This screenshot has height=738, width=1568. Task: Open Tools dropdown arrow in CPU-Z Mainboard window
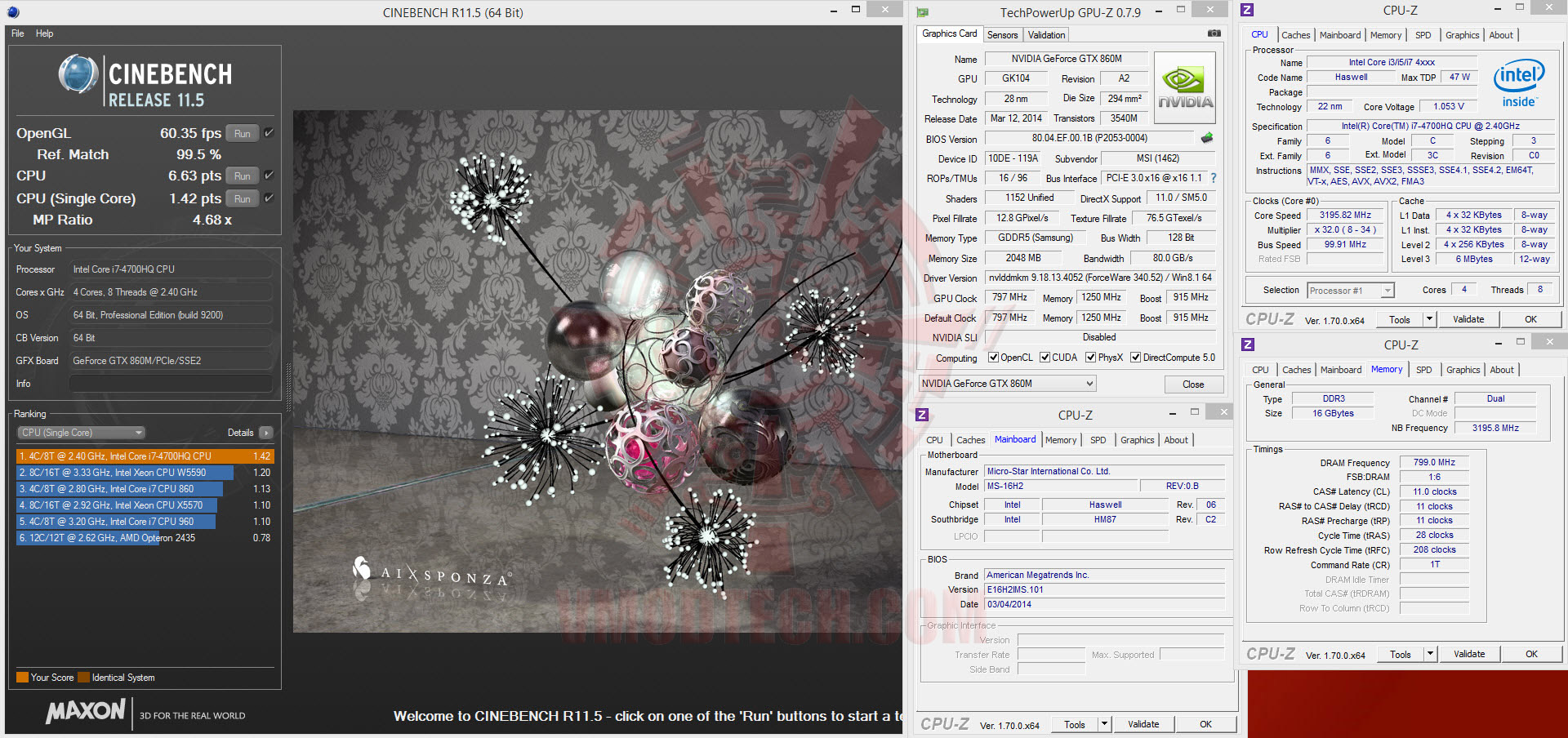[1104, 724]
